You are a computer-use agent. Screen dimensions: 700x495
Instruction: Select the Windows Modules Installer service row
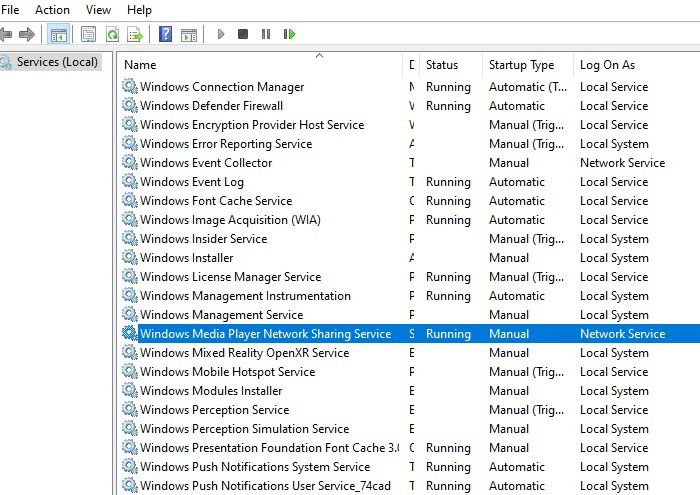[410, 391]
